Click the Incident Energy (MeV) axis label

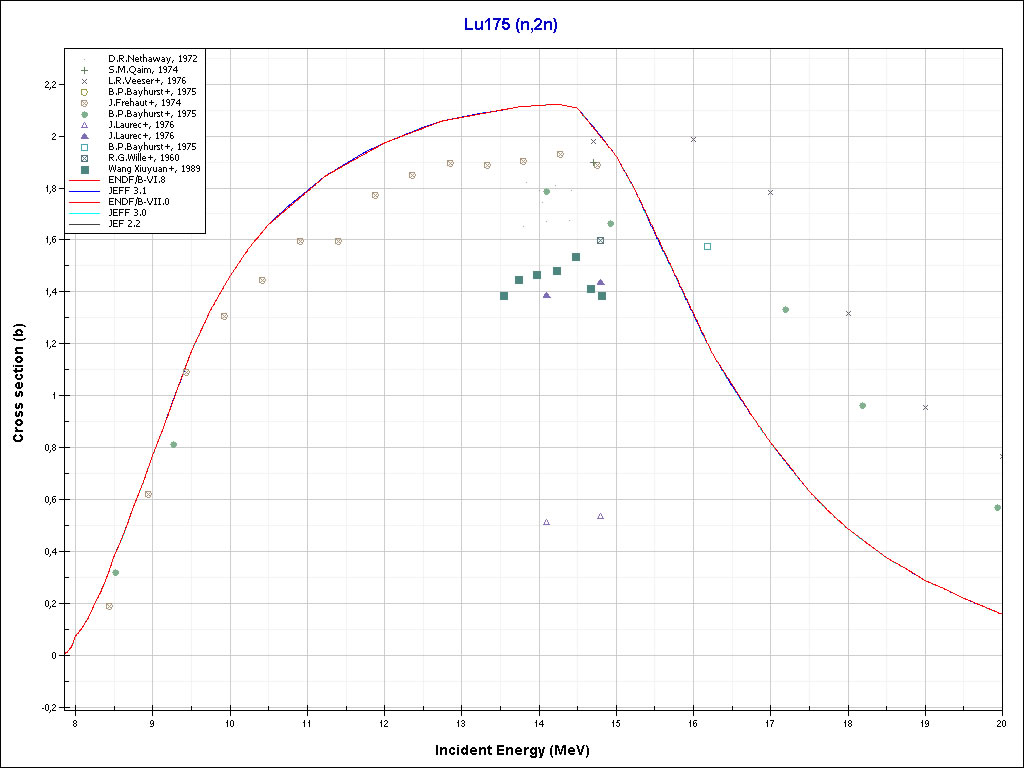519,750
